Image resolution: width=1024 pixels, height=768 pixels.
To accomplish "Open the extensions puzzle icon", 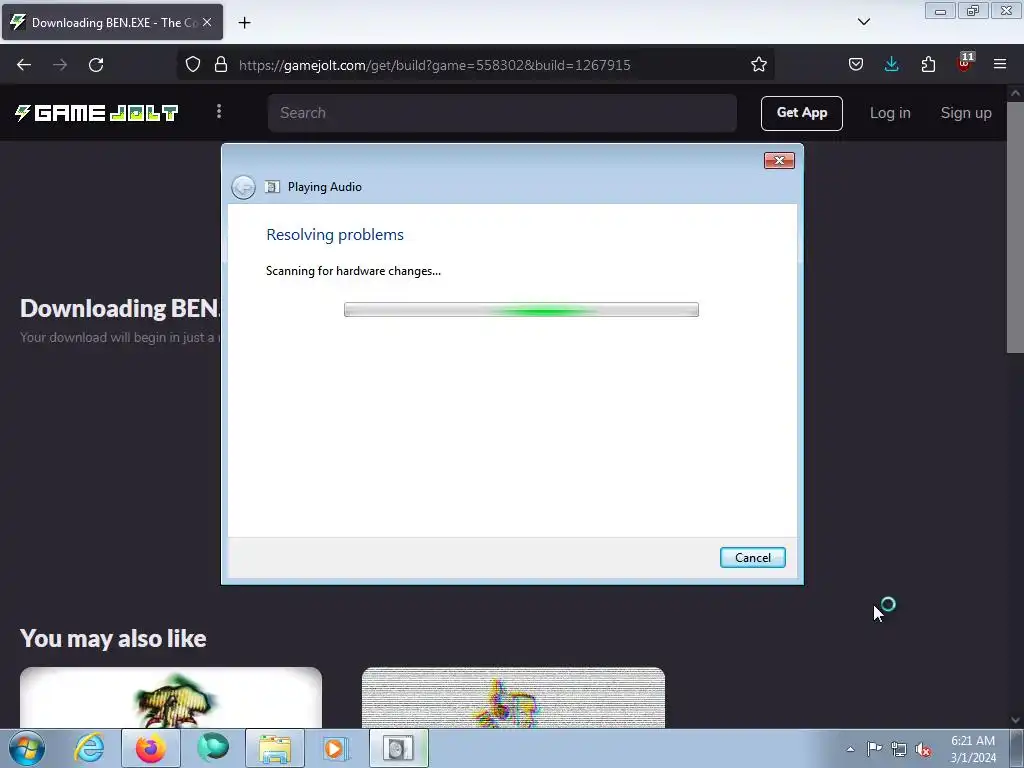I will (928, 64).
